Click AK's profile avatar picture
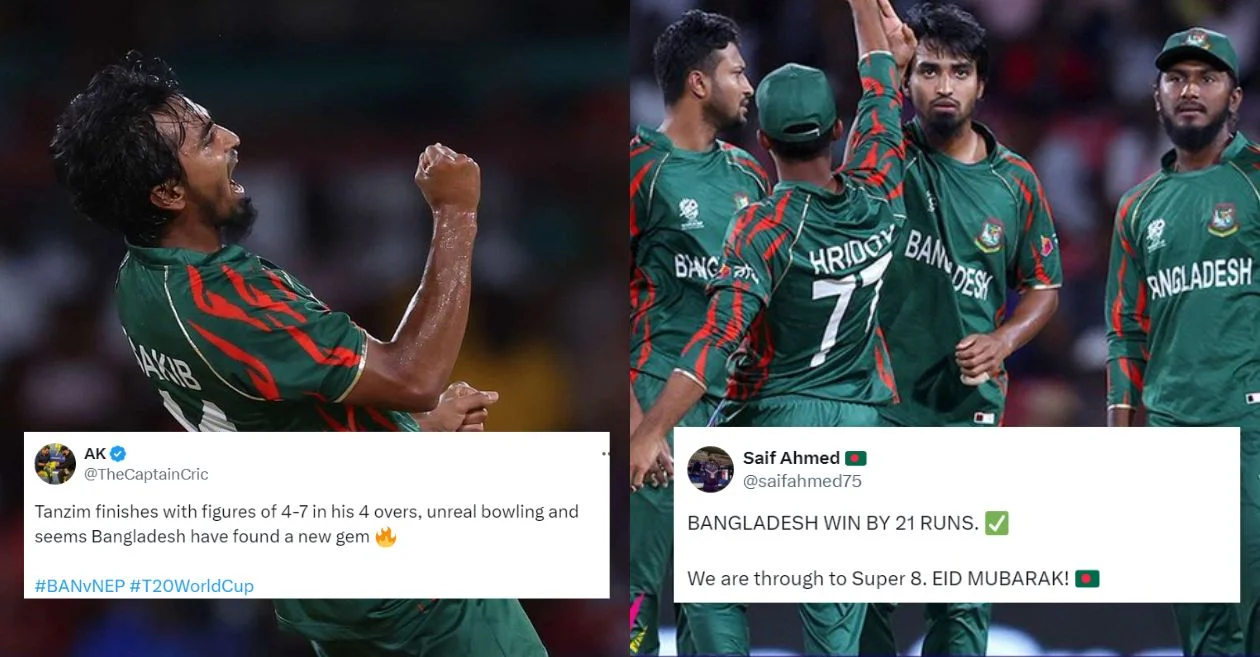Screen dimensions: 1260x657 (55, 463)
